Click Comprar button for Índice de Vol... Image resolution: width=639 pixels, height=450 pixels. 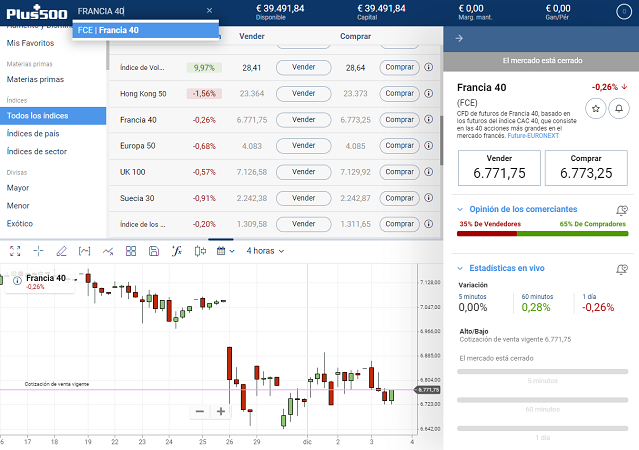399,67
